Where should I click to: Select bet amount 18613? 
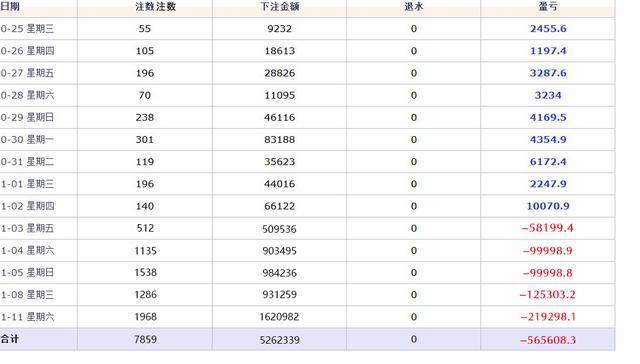(x=280, y=51)
